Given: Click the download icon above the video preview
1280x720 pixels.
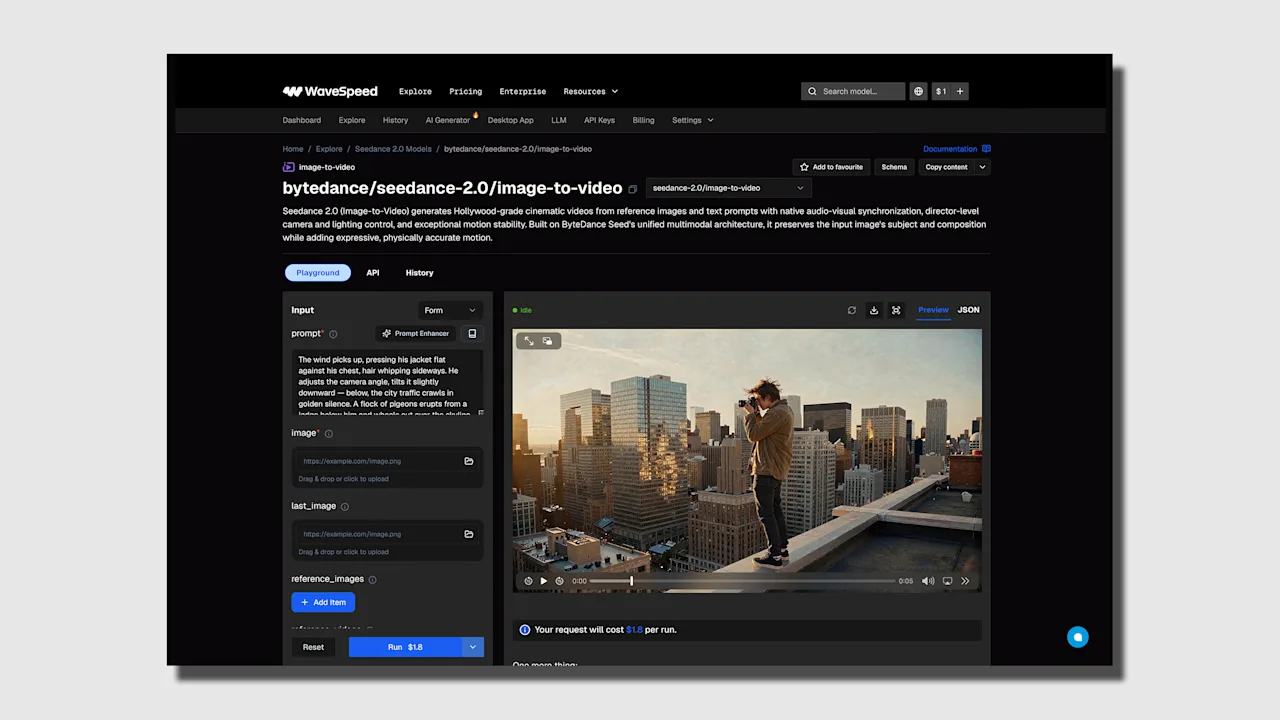Looking at the screenshot, I should (873, 310).
